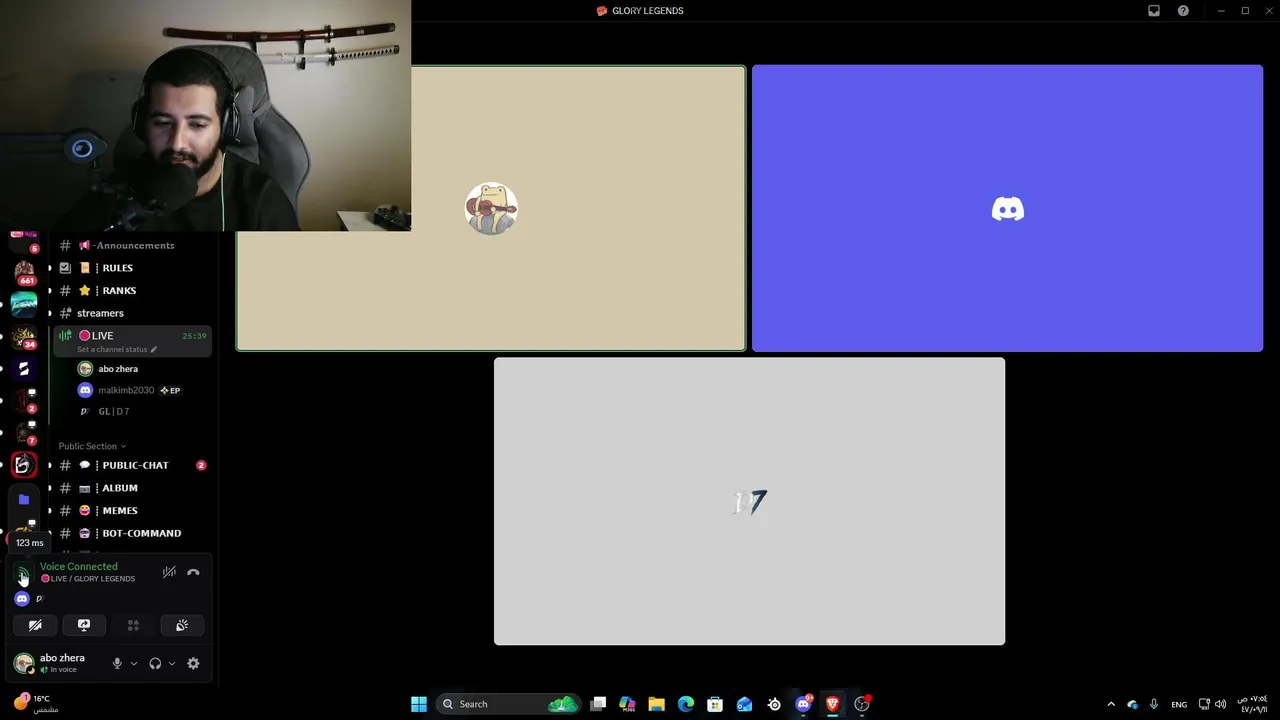Open the Windows Start menu
Image resolution: width=1280 pixels, height=720 pixels.
click(419, 704)
